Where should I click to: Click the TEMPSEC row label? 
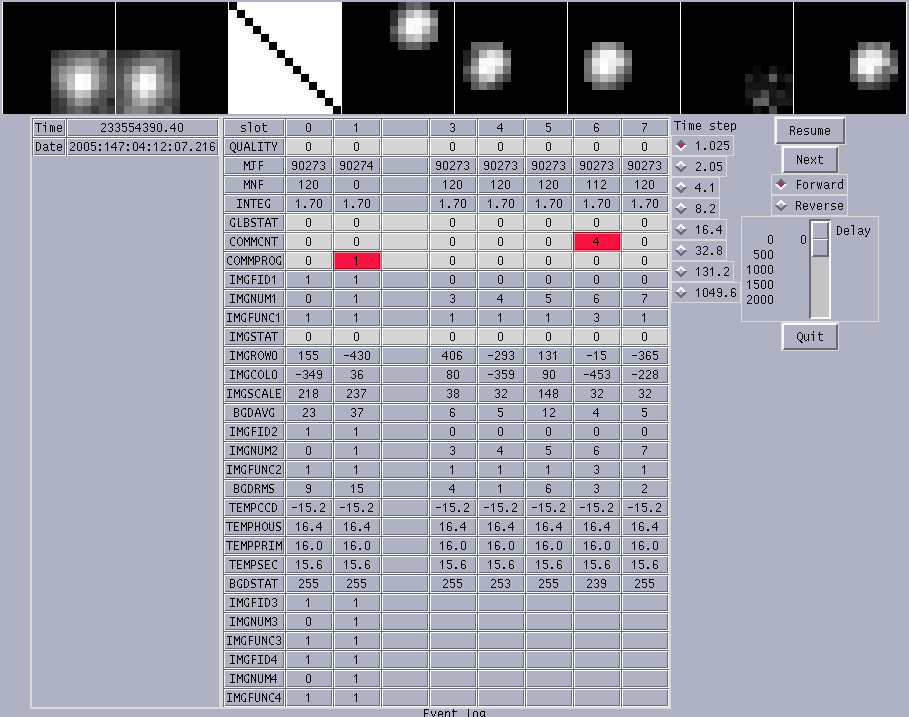(x=254, y=565)
